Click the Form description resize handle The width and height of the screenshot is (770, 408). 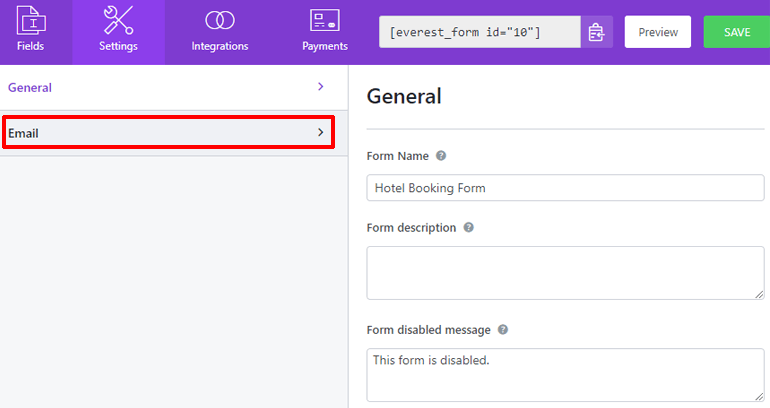point(759,294)
